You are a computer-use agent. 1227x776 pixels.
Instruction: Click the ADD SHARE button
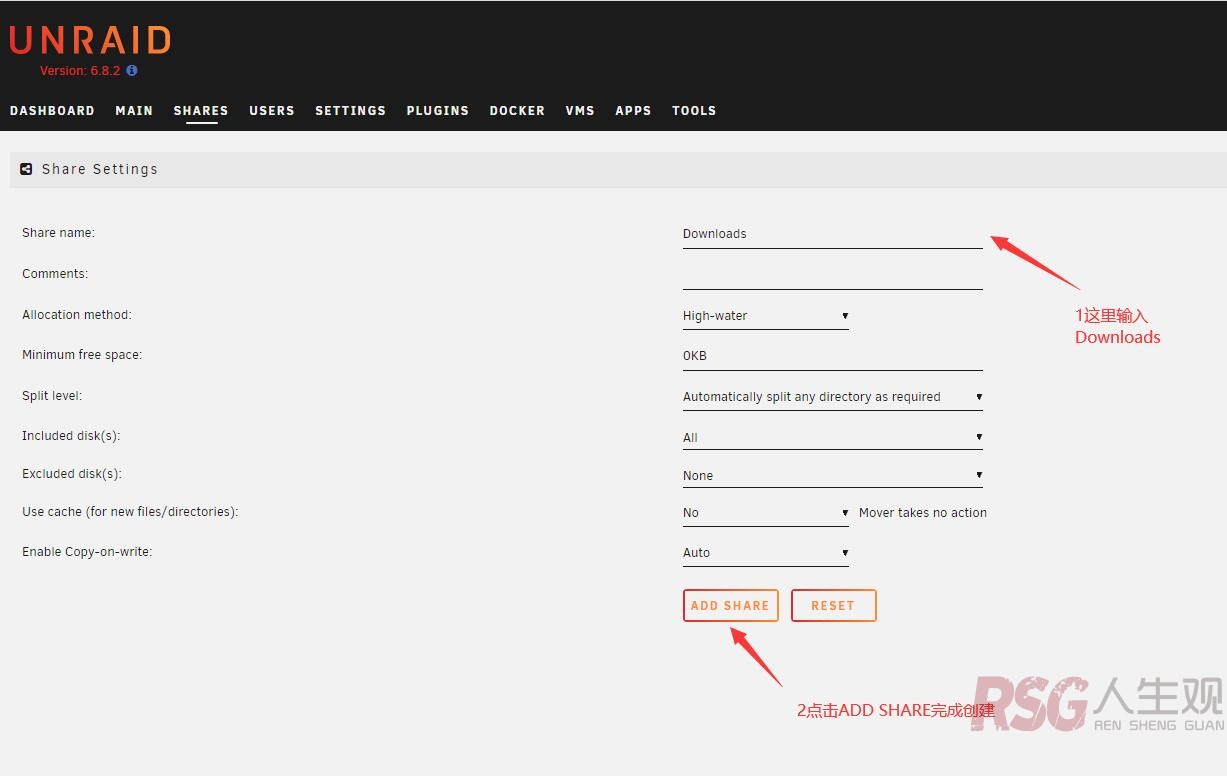pos(731,606)
